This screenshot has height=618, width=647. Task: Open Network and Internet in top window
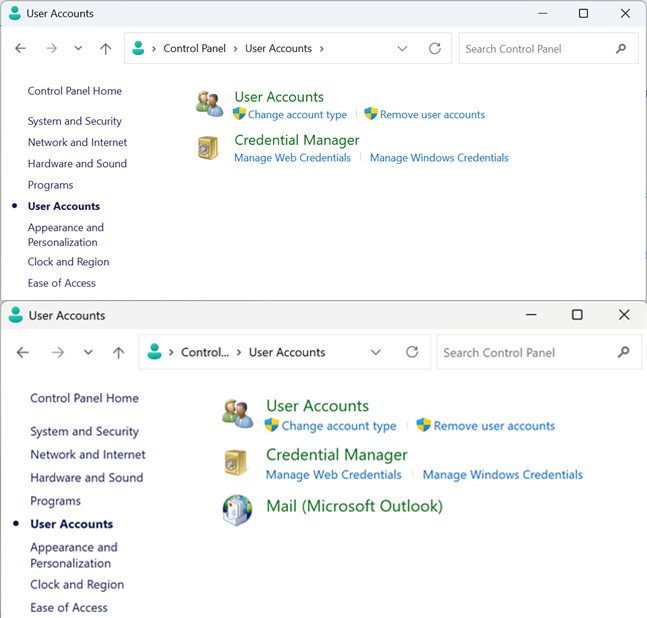click(x=77, y=142)
